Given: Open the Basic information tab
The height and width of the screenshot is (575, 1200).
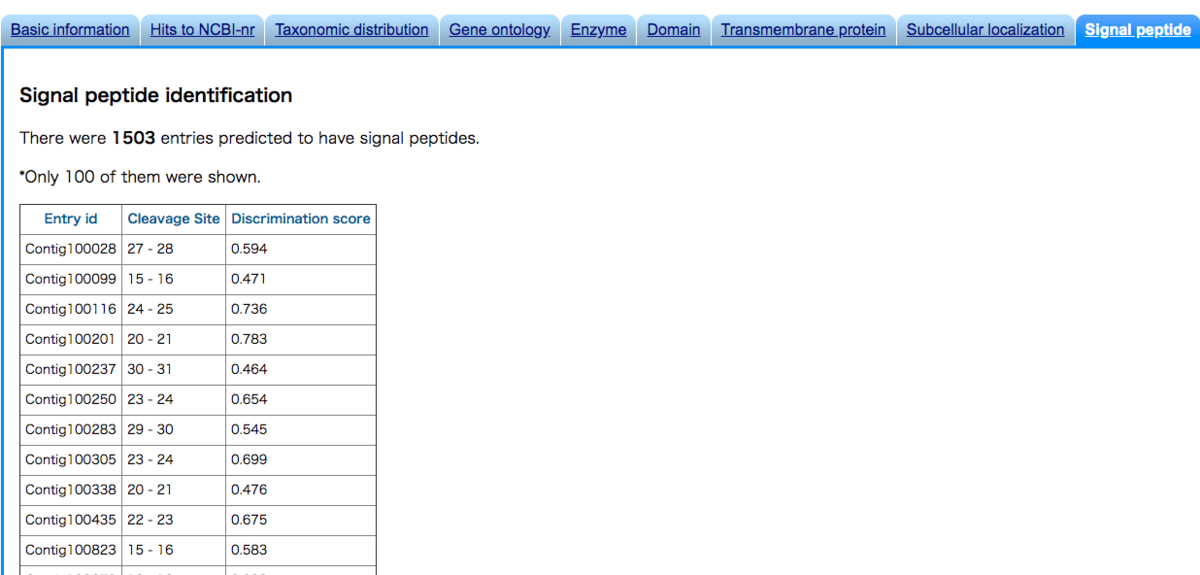Looking at the screenshot, I should (70, 30).
